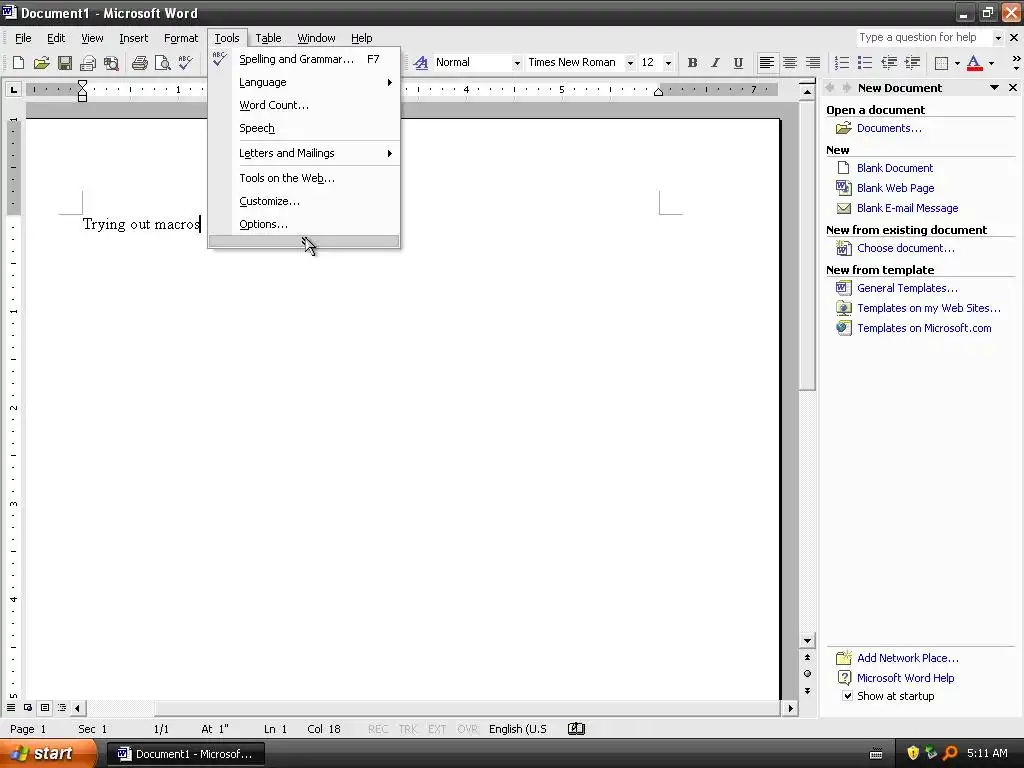Click the Styles and Formatting icon
The image size is (1024, 768).
[421, 63]
